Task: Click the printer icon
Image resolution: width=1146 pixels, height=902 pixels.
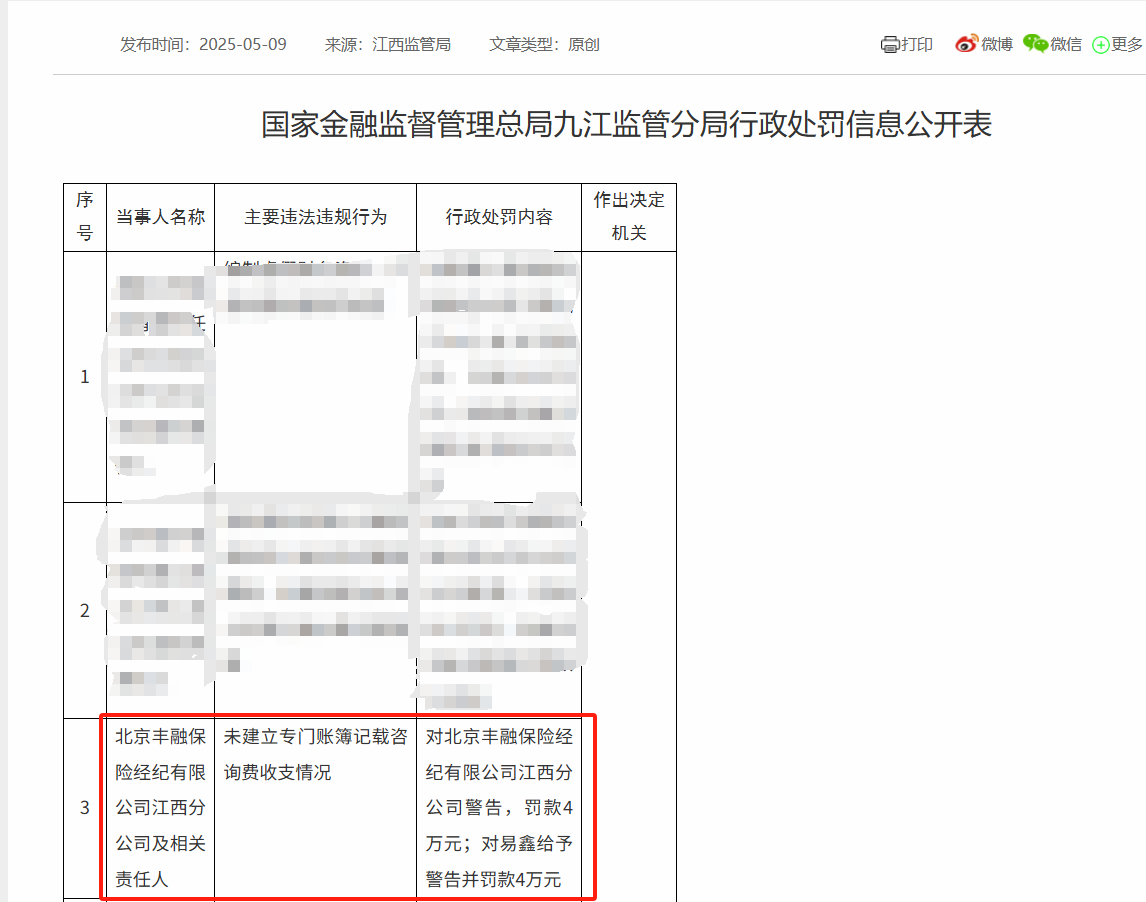Action: [x=889, y=45]
